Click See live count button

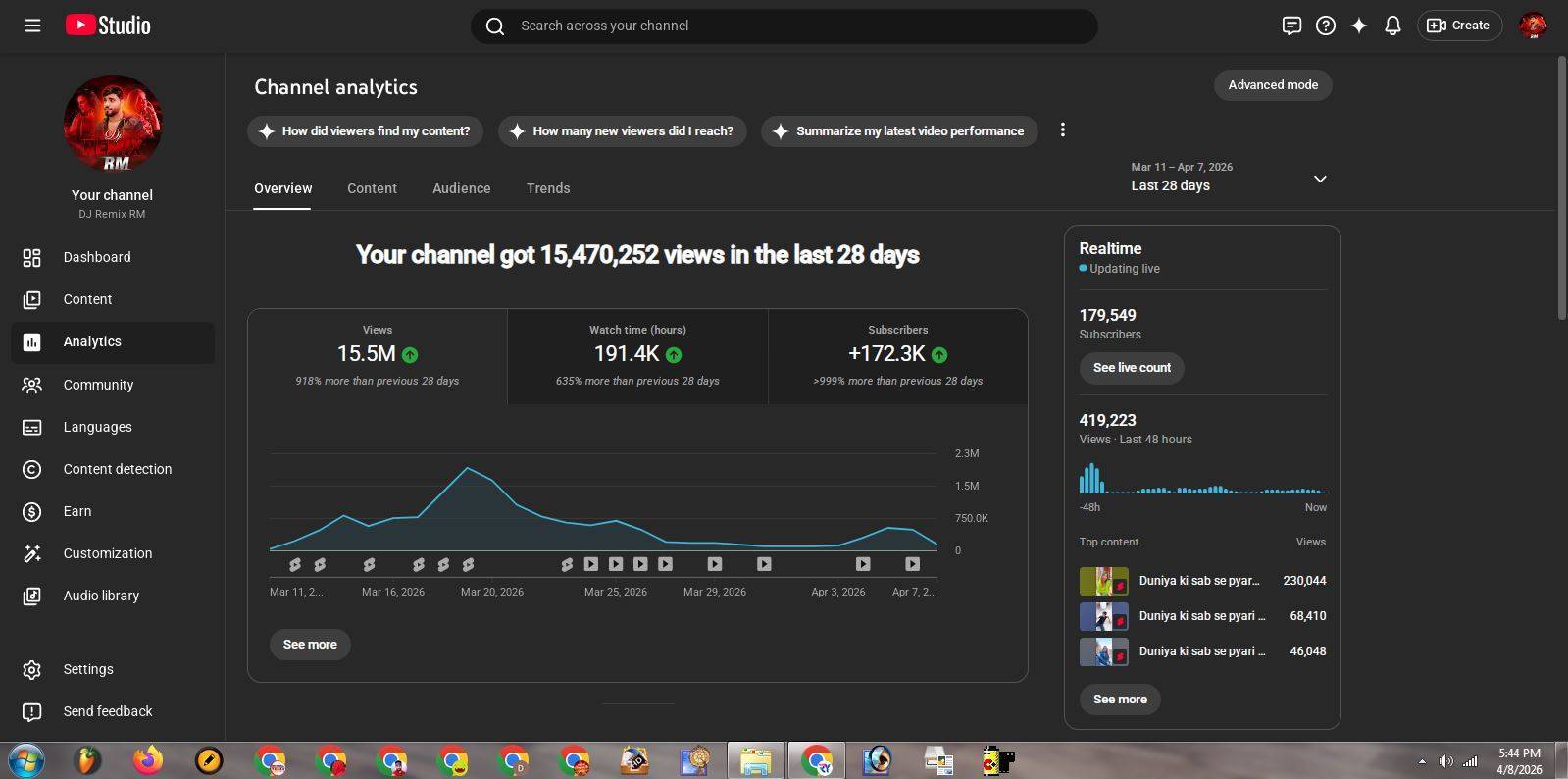point(1132,368)
